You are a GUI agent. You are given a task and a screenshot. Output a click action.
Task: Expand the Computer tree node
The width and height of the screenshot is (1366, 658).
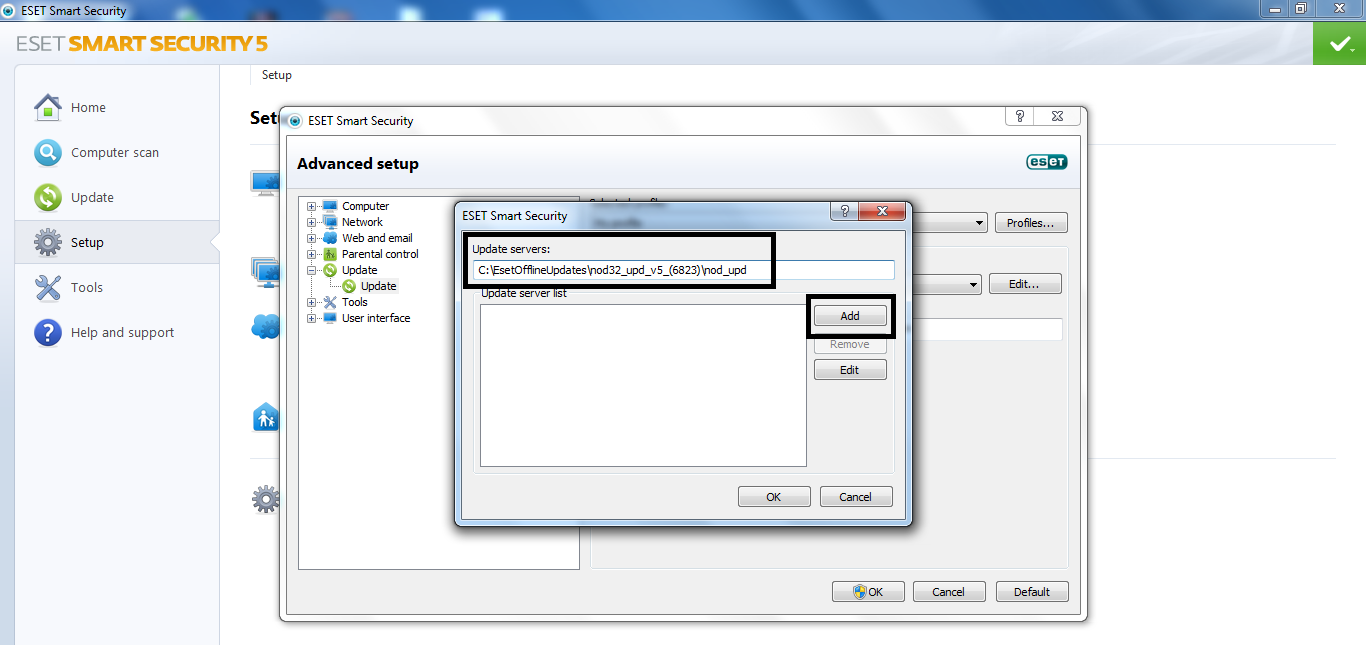[x=312, y=206]
